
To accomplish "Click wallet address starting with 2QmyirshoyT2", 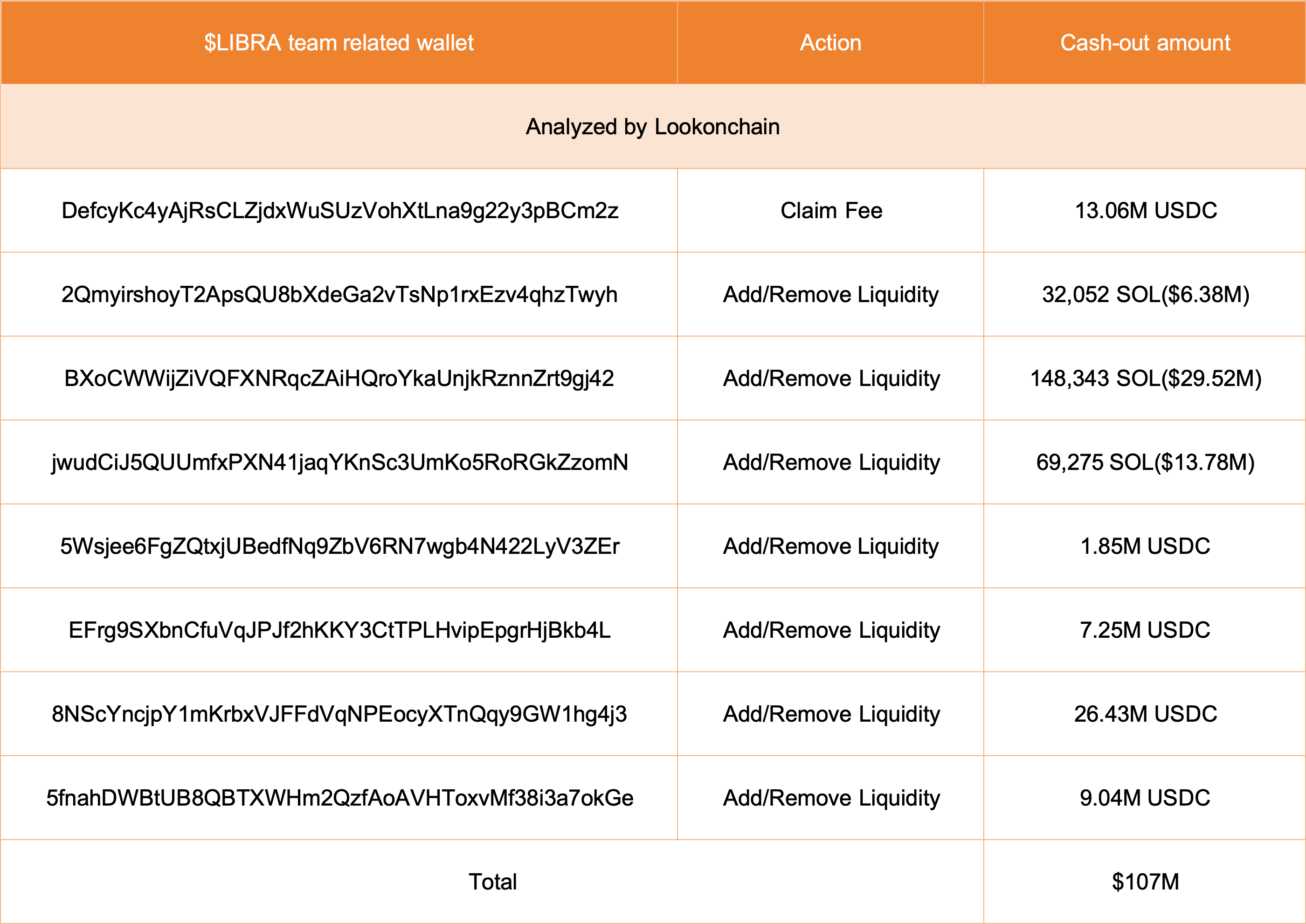I will pyautogui.click(x=339, y=295).
